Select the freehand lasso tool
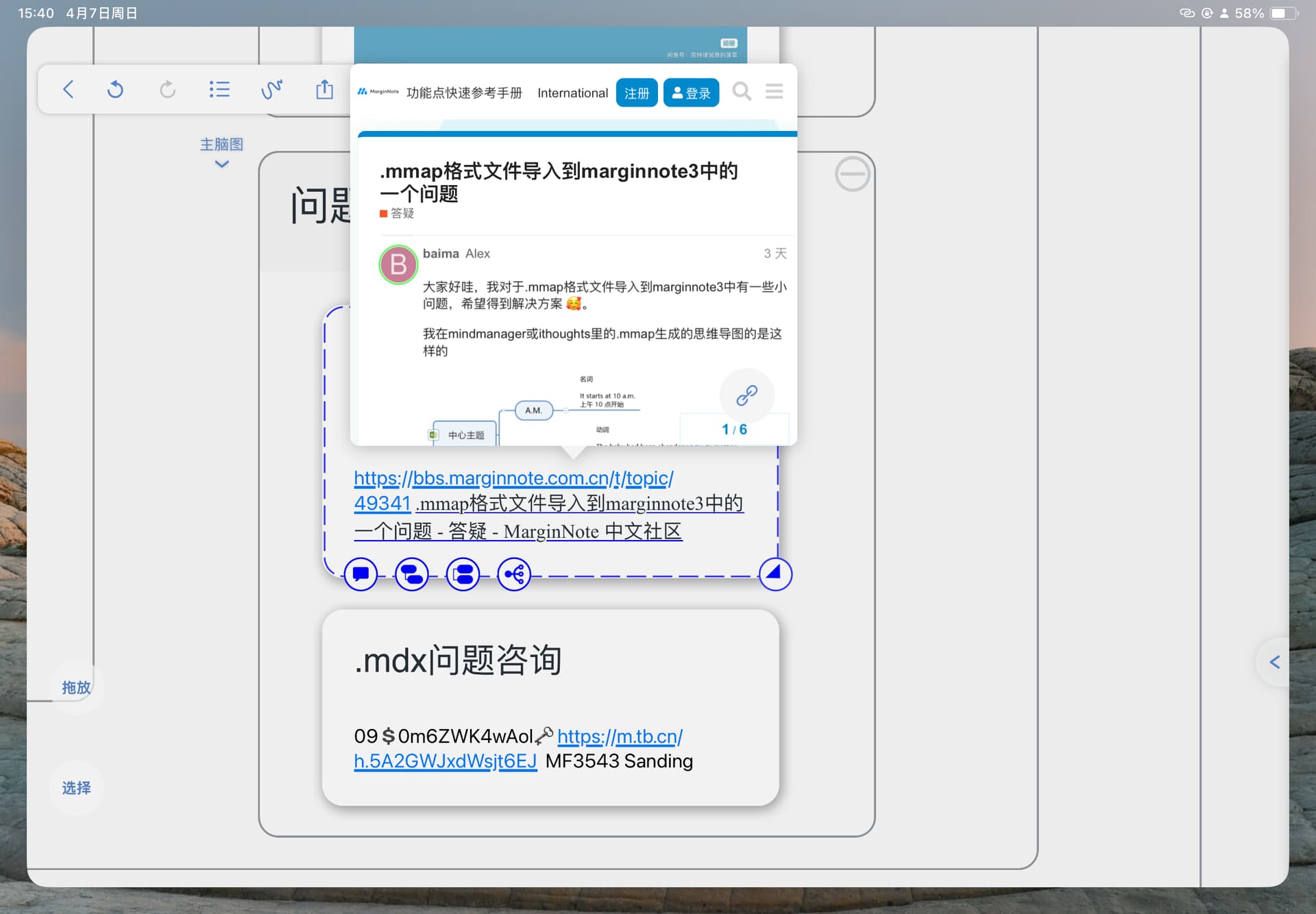 point(272,89)
